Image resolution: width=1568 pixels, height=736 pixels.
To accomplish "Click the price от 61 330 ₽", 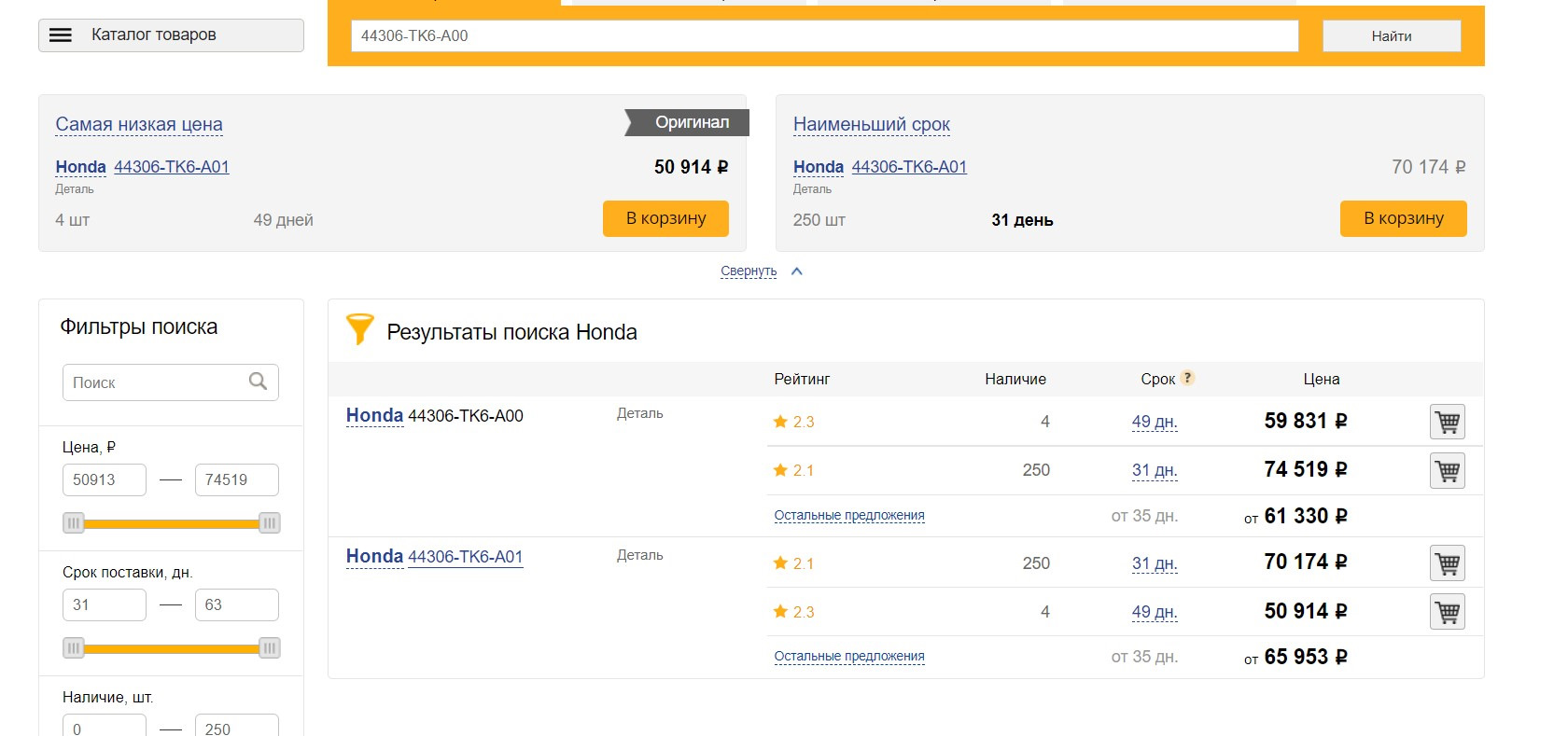I will tap(1295, 516).
